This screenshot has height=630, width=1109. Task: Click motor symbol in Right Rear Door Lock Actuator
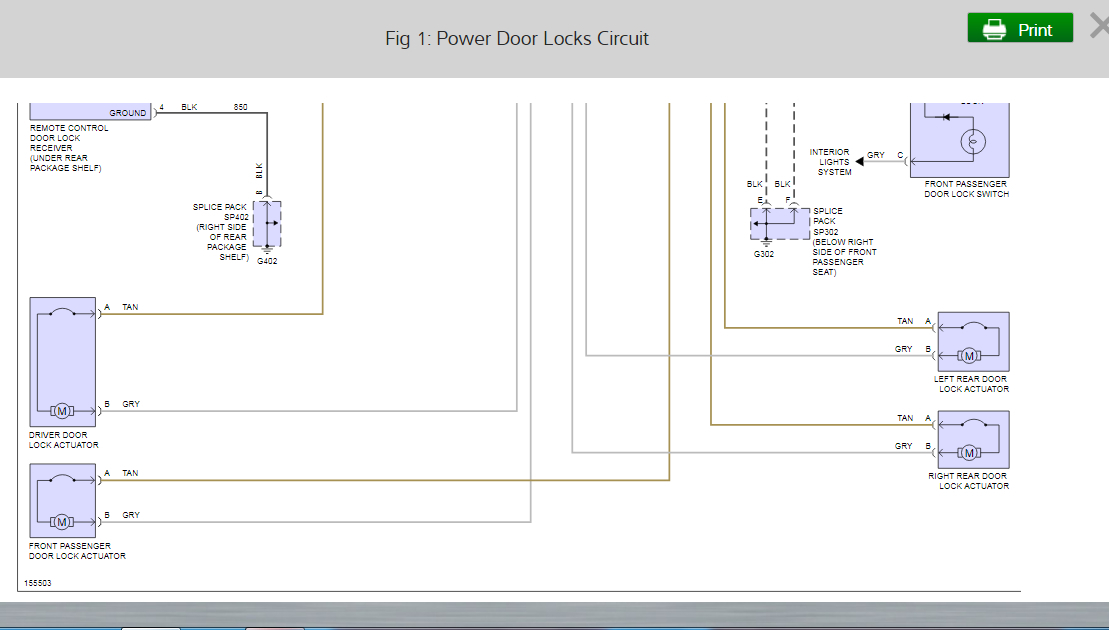click(x=968, y=453)
